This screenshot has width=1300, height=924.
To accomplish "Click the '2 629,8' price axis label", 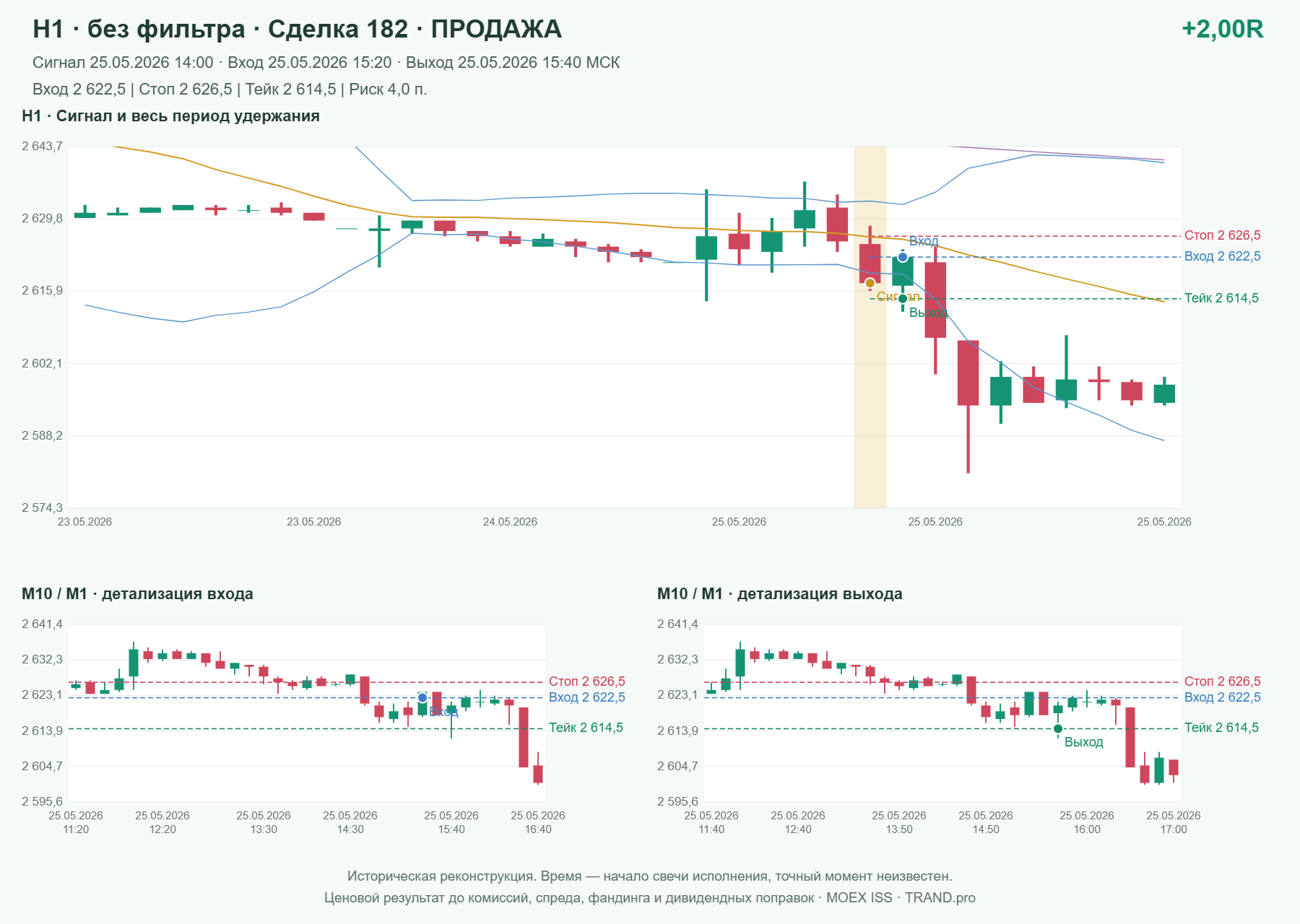I will (x=42, y=219).
